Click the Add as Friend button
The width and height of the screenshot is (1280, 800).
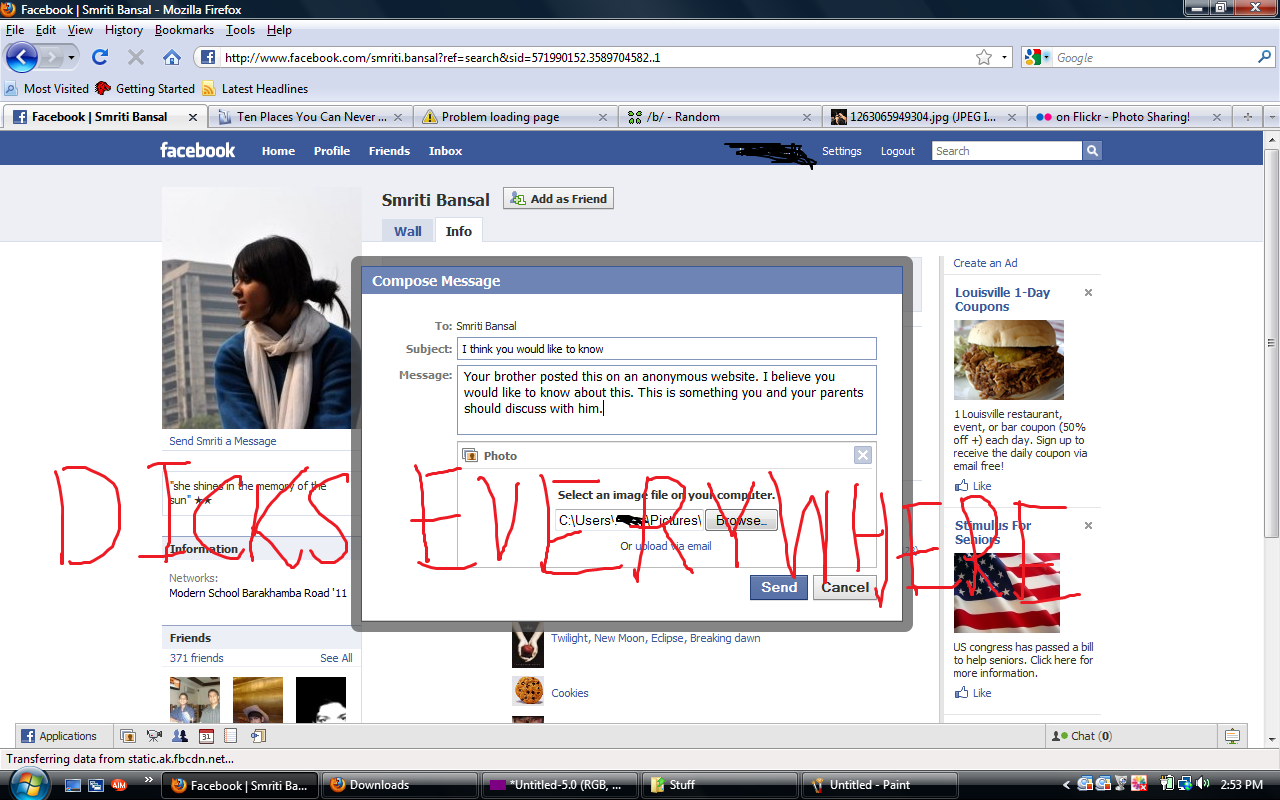558,199
